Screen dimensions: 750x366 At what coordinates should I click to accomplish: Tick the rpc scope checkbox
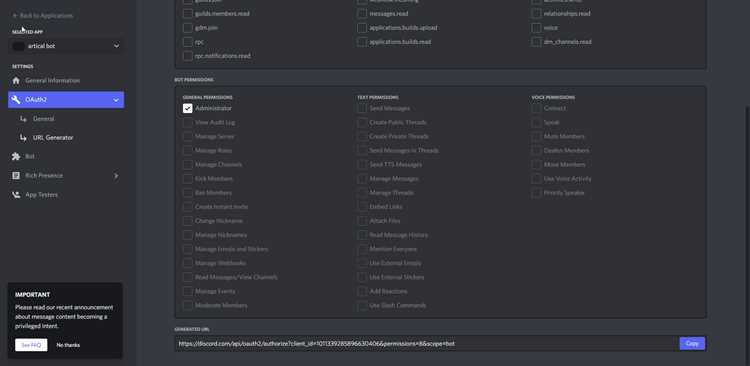click(x=188, y=42)
